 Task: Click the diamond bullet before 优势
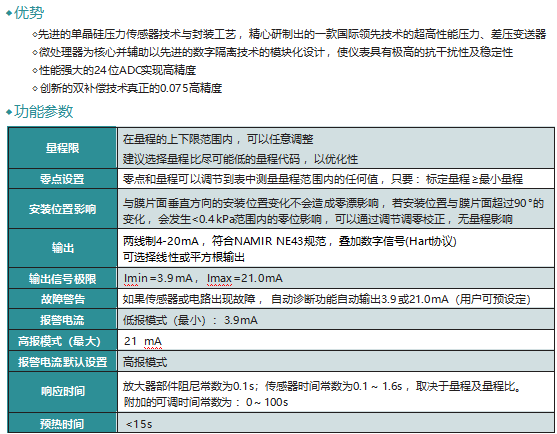pos(9,13)
